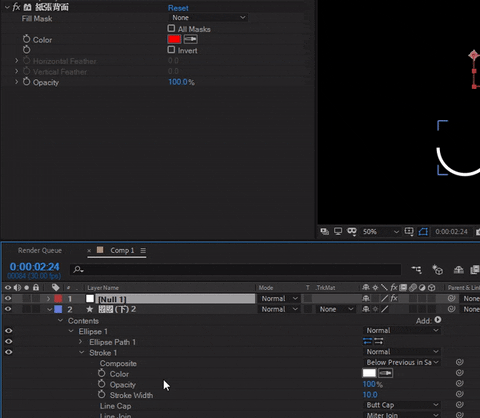
Task: Open the Line Cap Butt Cap dropdown
Action: point(402,405)
